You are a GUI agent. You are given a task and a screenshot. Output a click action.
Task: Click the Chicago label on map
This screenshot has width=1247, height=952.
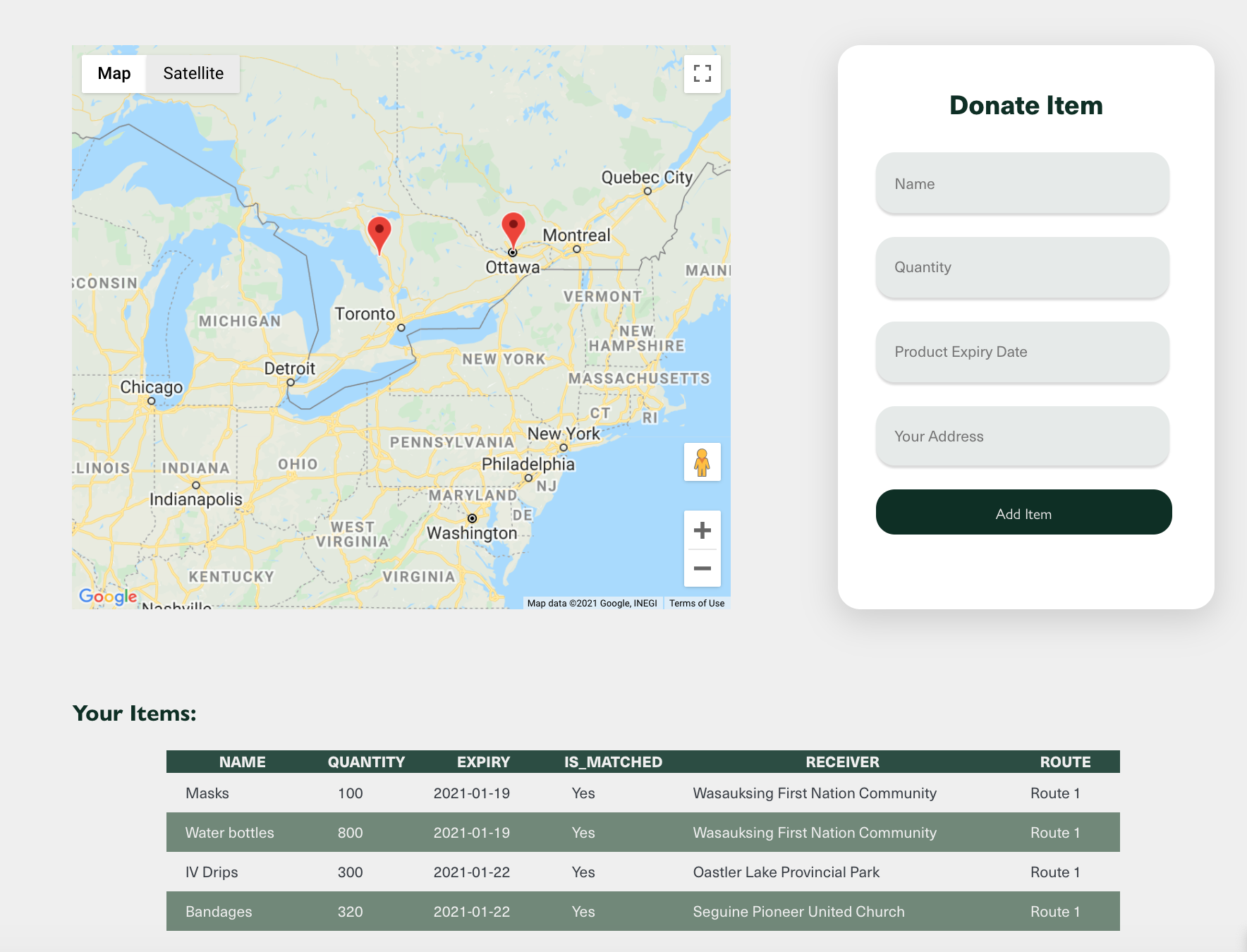[152, 387]
